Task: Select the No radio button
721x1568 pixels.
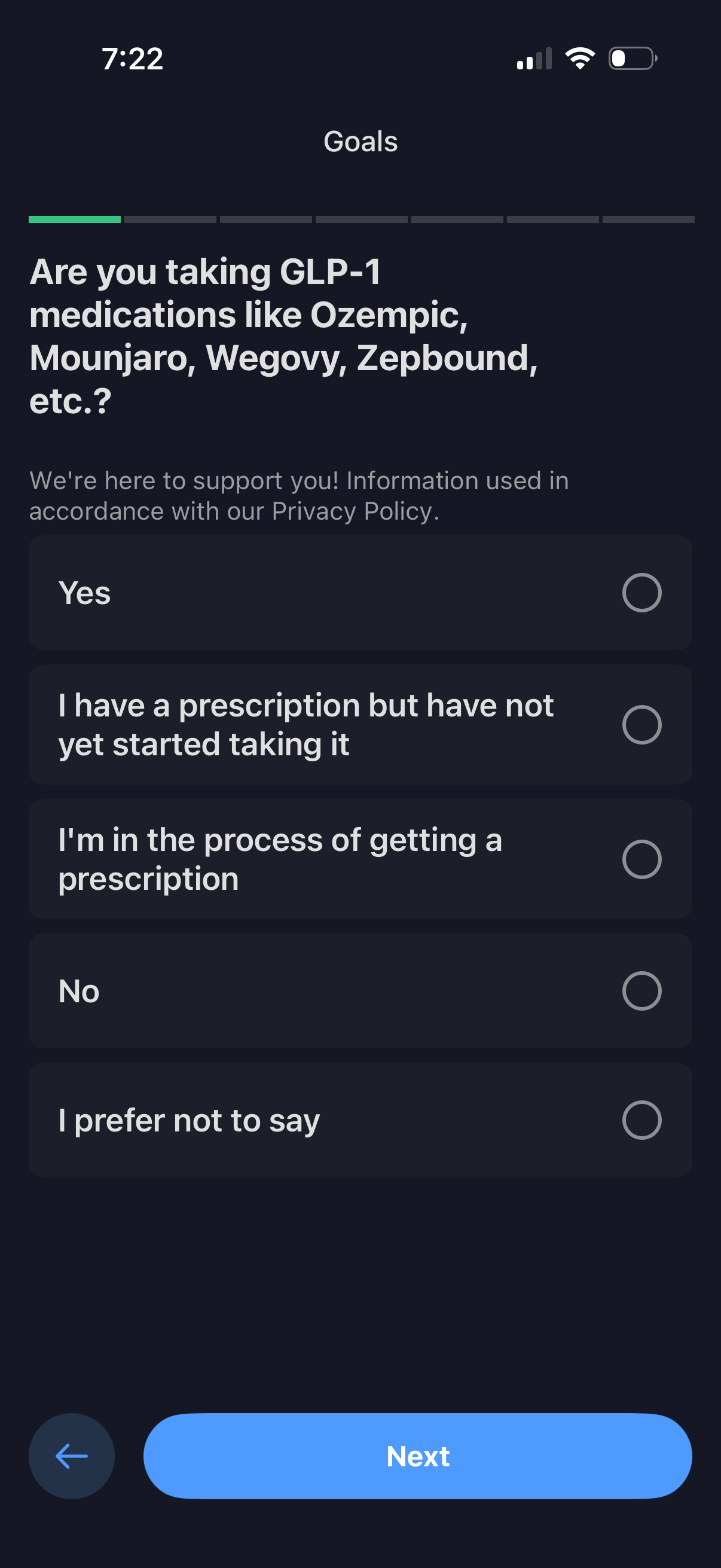Action: point(641,990)
